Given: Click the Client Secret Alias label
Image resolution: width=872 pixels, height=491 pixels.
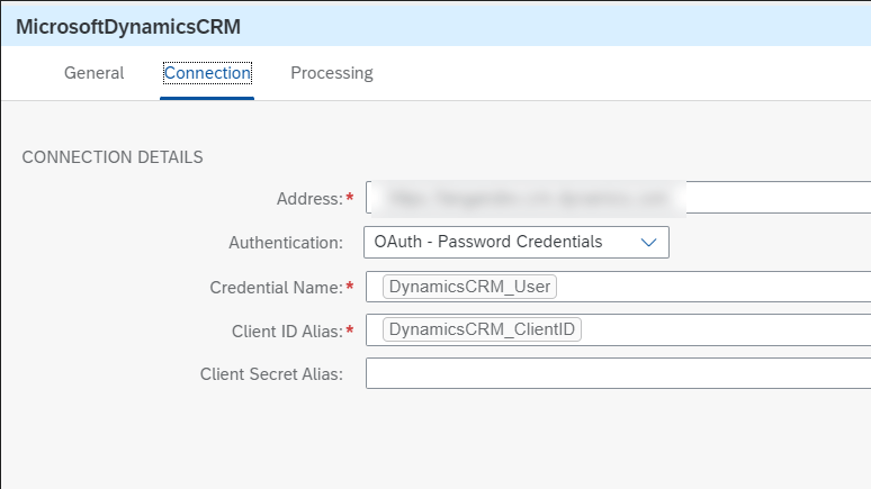Looking at the screenshot, I should click(271, 374).
